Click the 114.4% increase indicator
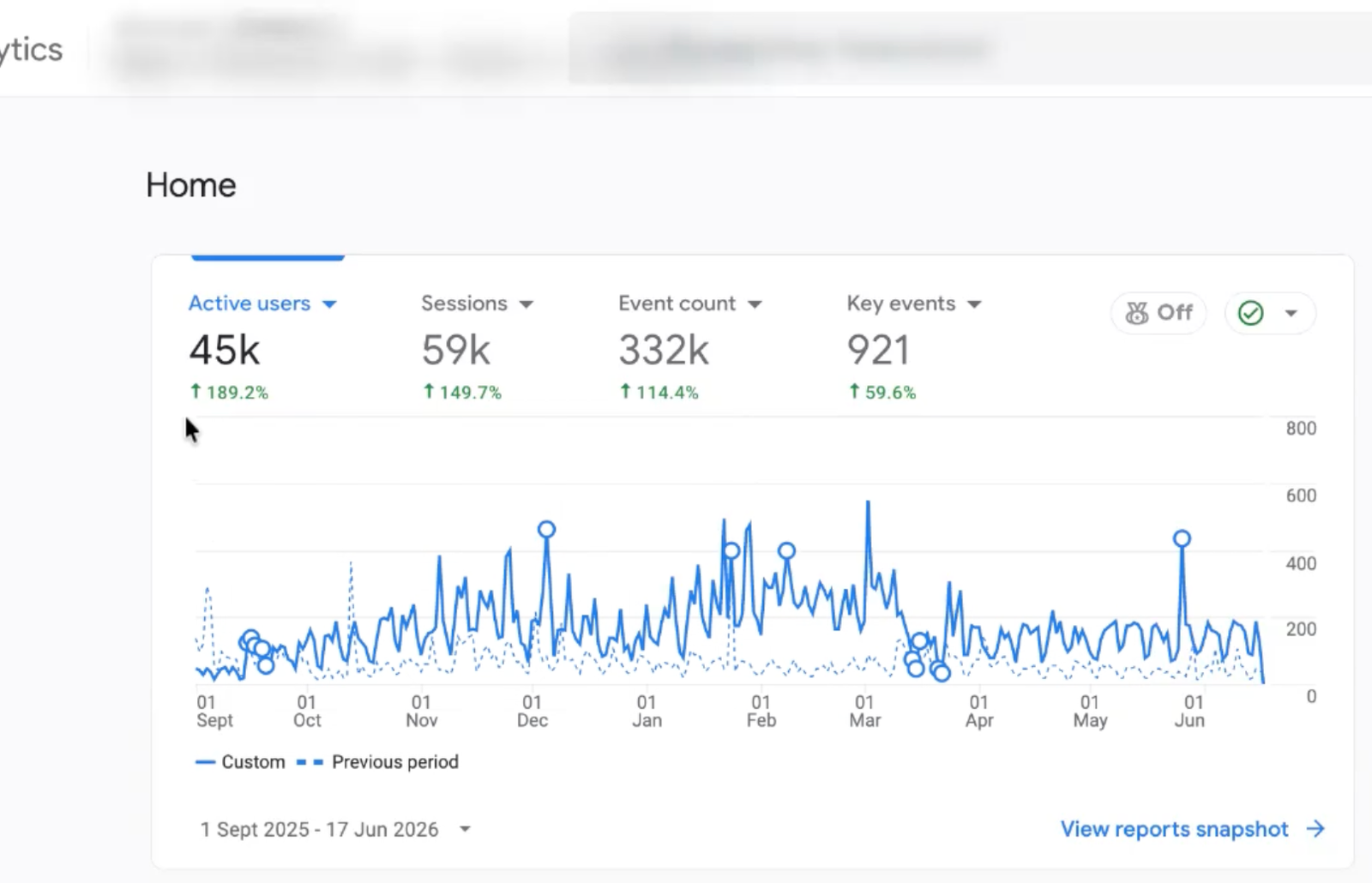This screenshot has height=883, width=1372. pyautogui.click(x=659, y=393)
